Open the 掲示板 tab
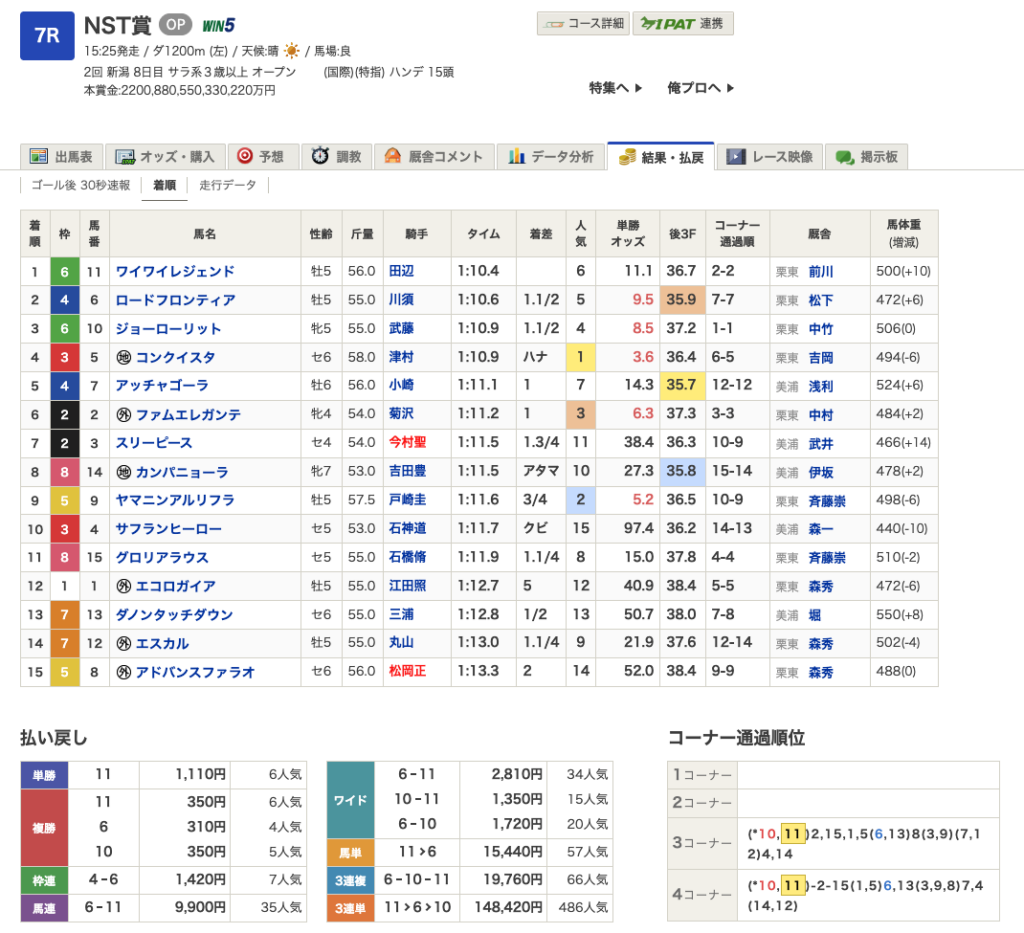This screenshot has height=933, width=1024. (866, 157)
